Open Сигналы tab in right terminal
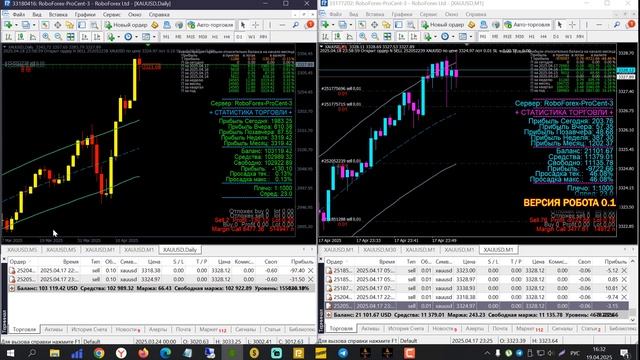The height and width of the screenshot is (360, 640). [562, 329]
